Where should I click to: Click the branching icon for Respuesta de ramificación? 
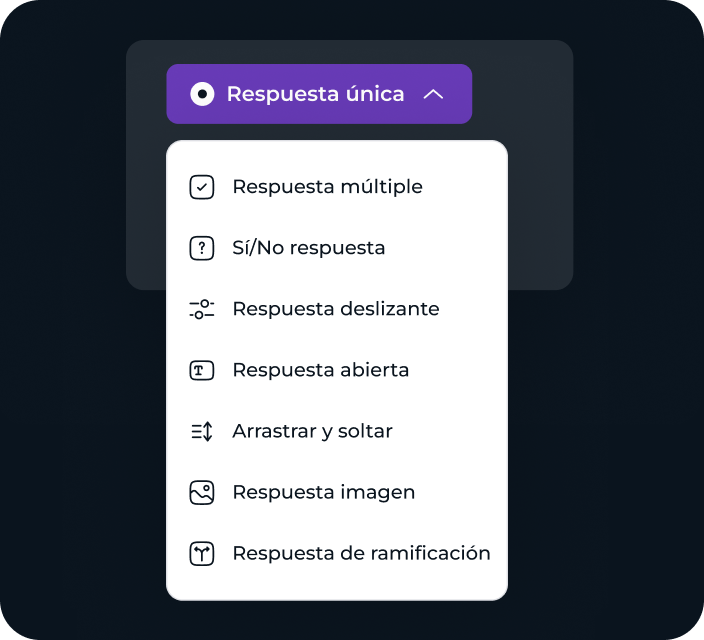tap(202, 554)
